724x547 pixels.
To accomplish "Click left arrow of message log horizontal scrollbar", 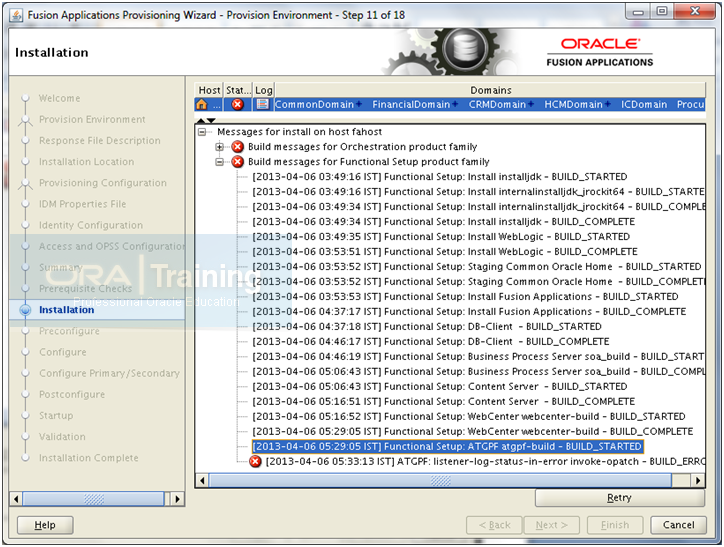I will point(202,481).
